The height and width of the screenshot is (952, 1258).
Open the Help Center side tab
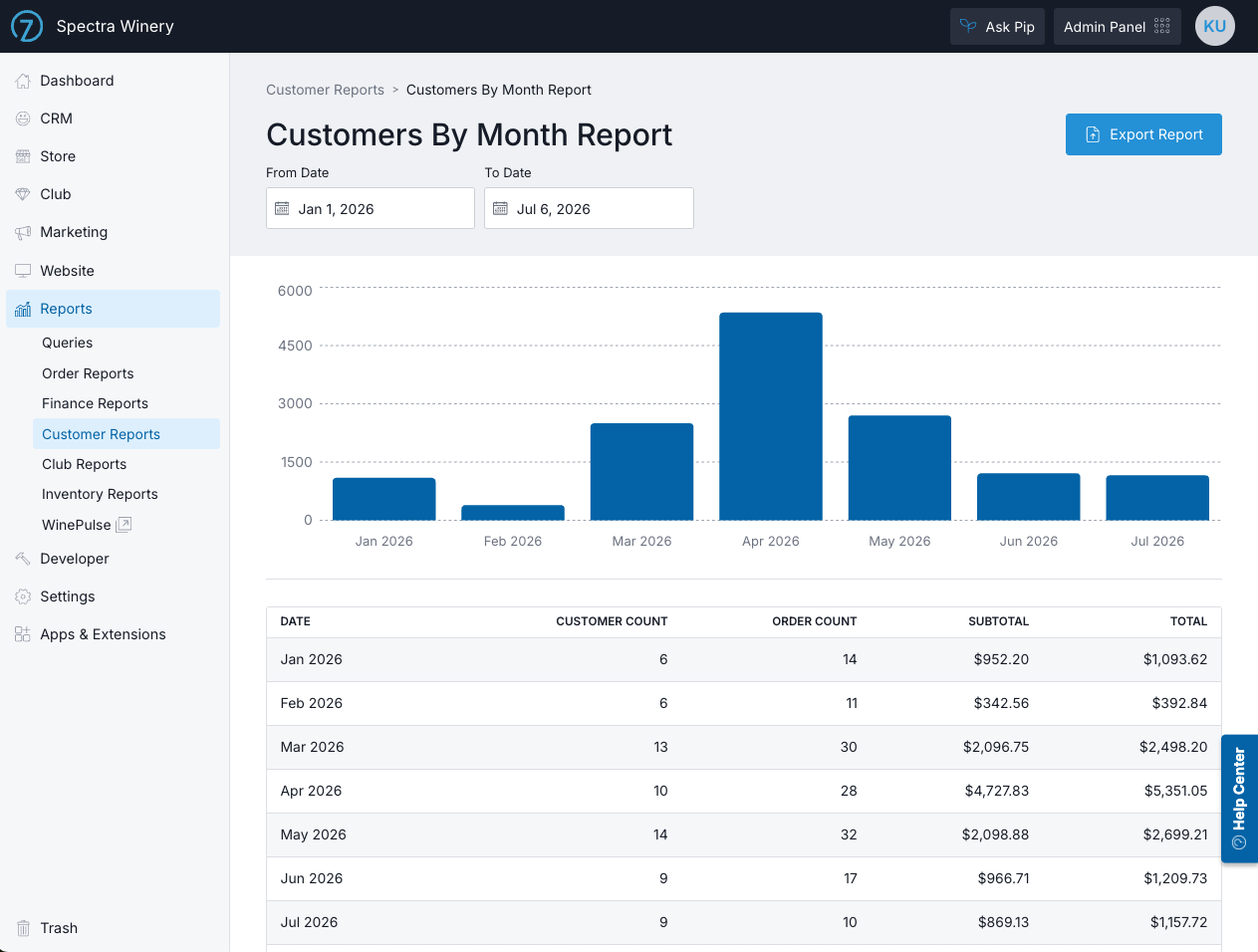pyautogui.click(x=1239, y=799)
